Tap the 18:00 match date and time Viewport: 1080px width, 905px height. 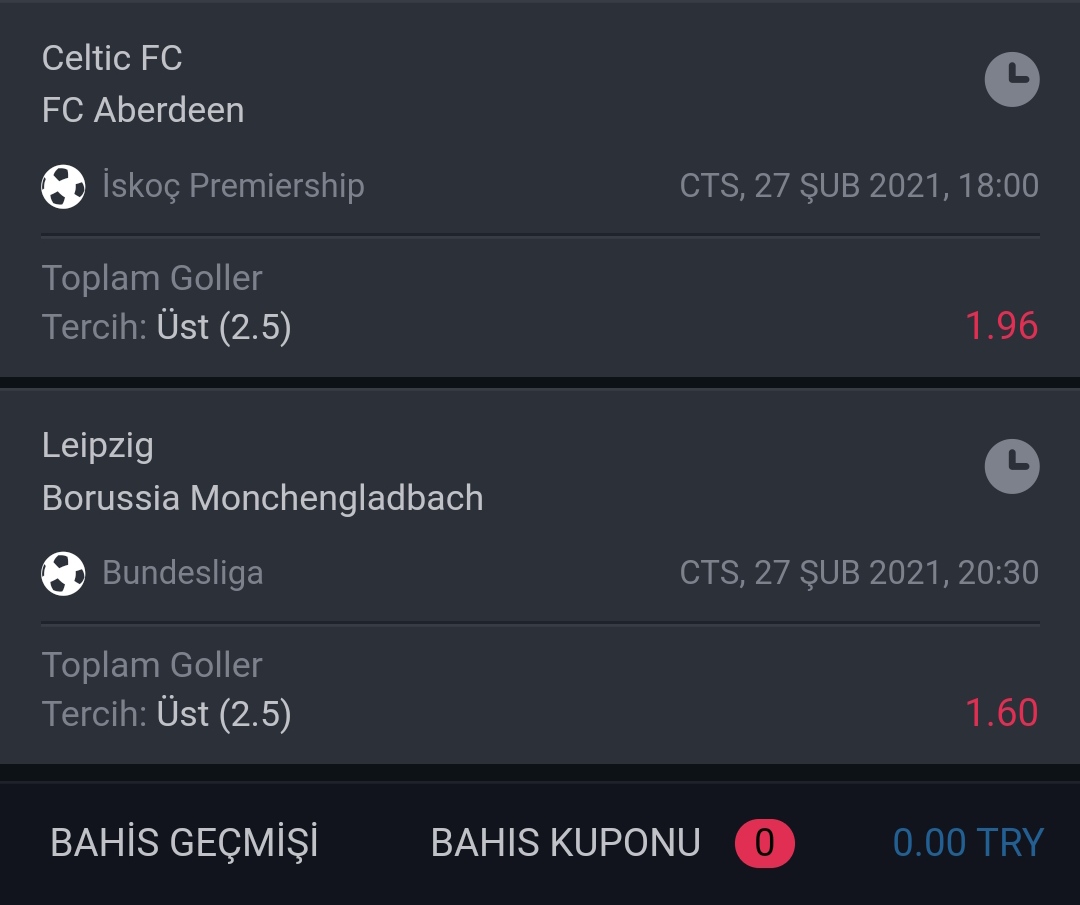(859, 186)
